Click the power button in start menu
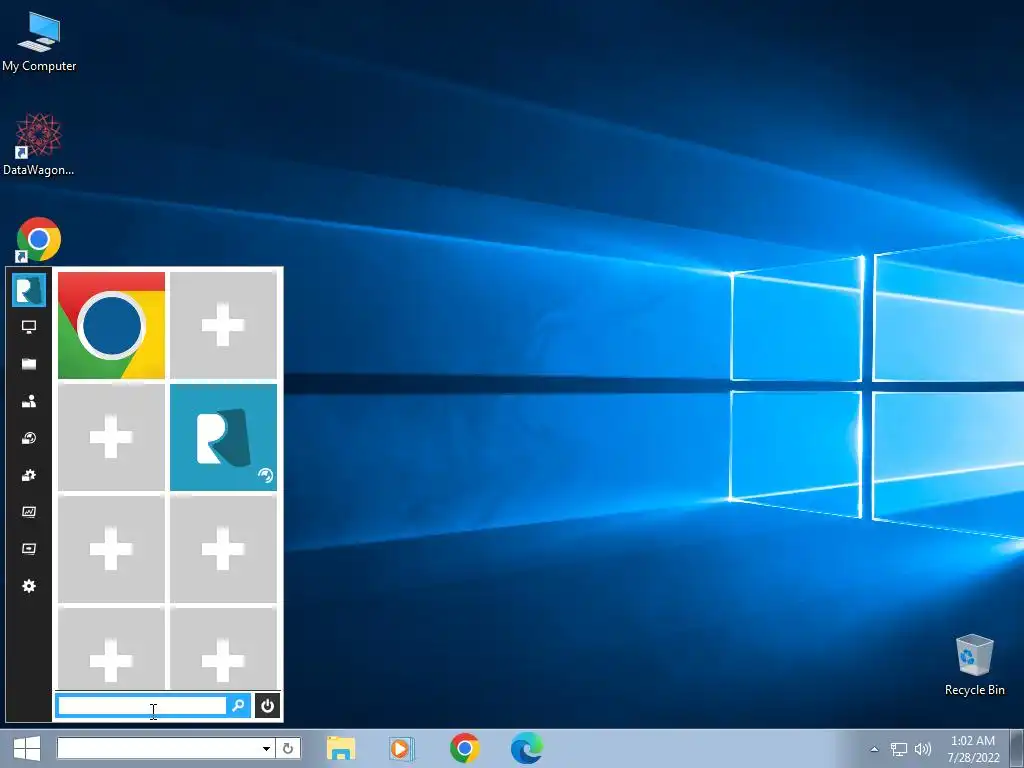This screenshot has height=768, width=1024. coord(267,705)
